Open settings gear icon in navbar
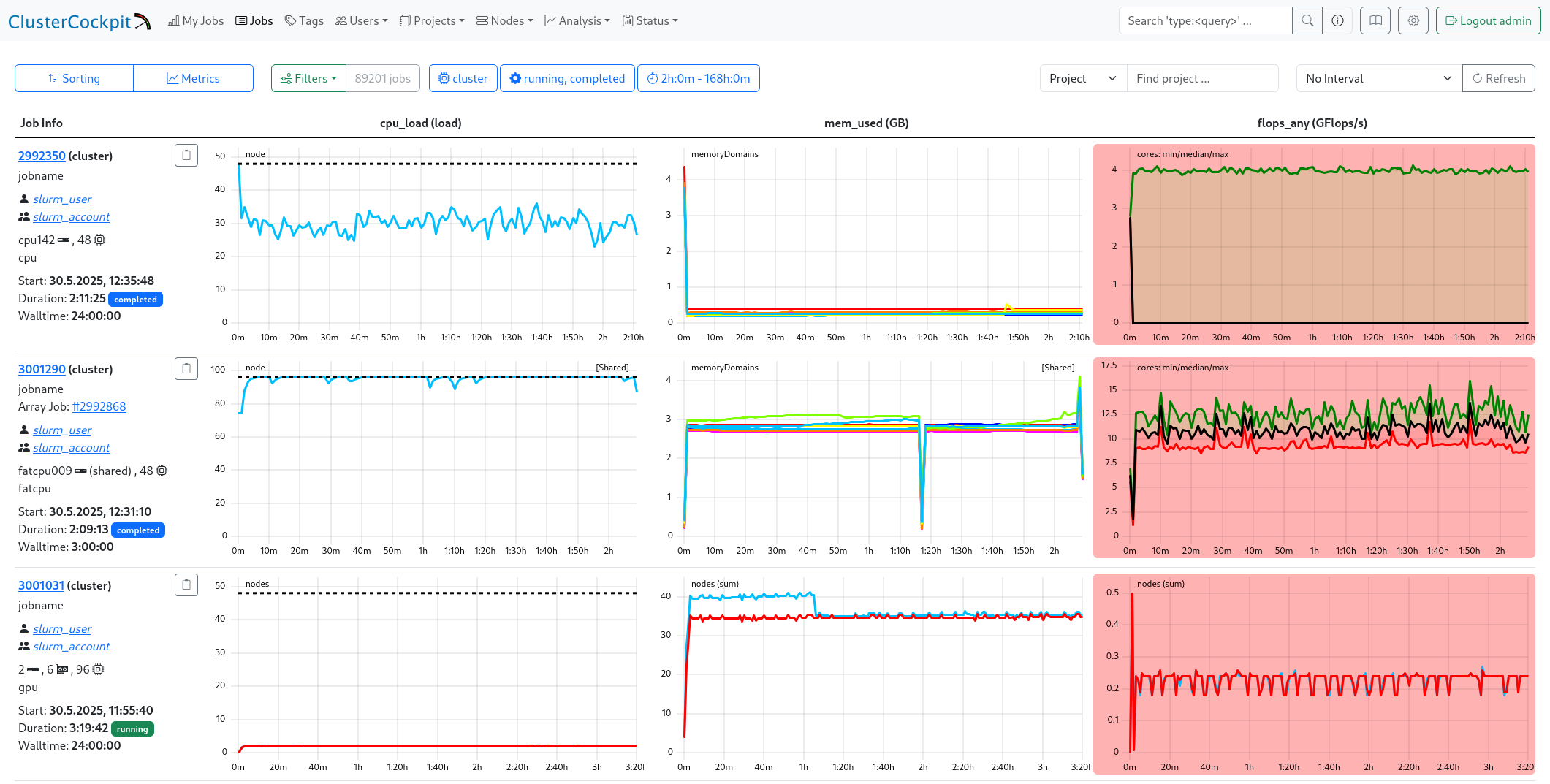The width and height of the screenshot is (1550, 784). coord(1413,20)
